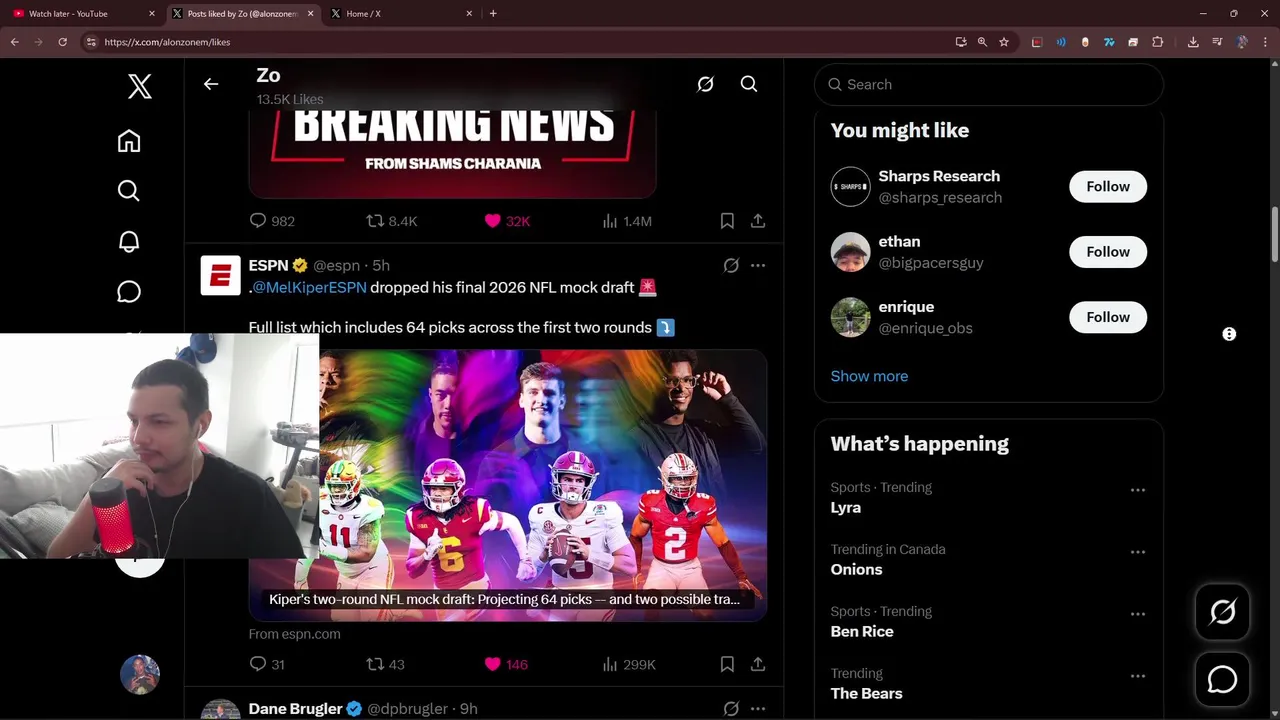Open options for the Ben Rice trend
The image size is (1280, 720).
[x=1137, y=614]
